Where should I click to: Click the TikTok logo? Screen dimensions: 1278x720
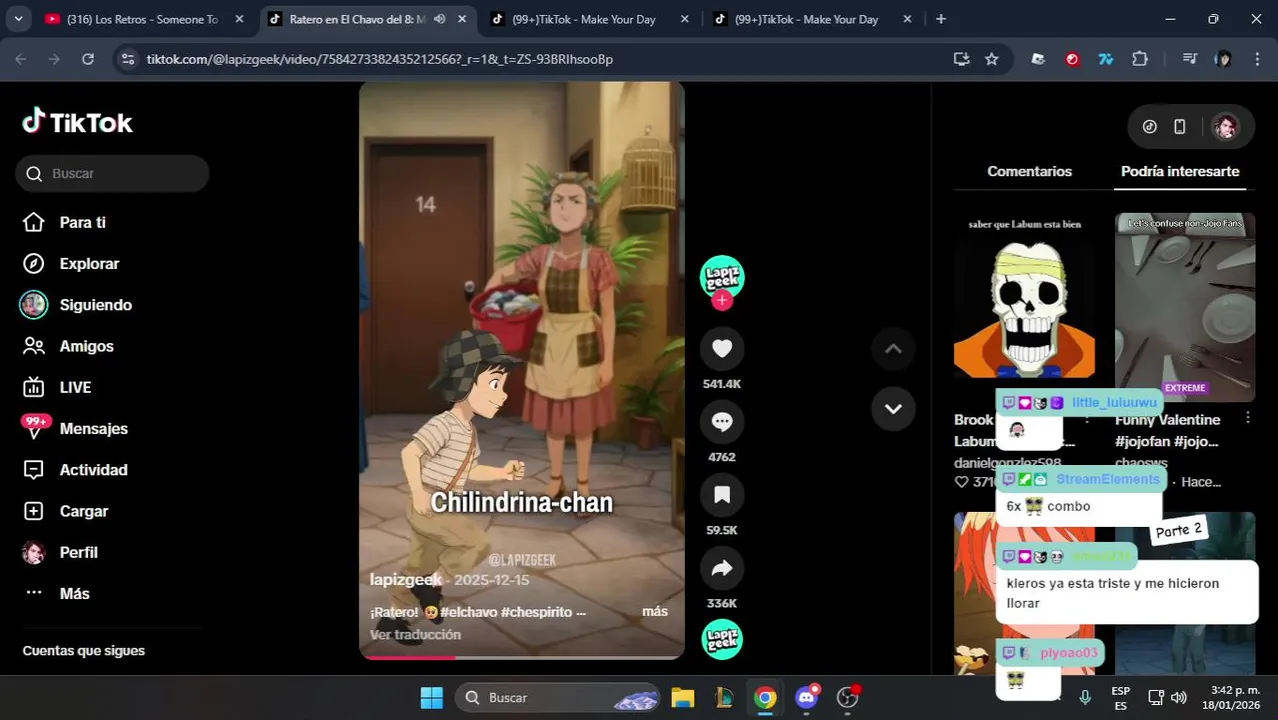click(77, 122)
